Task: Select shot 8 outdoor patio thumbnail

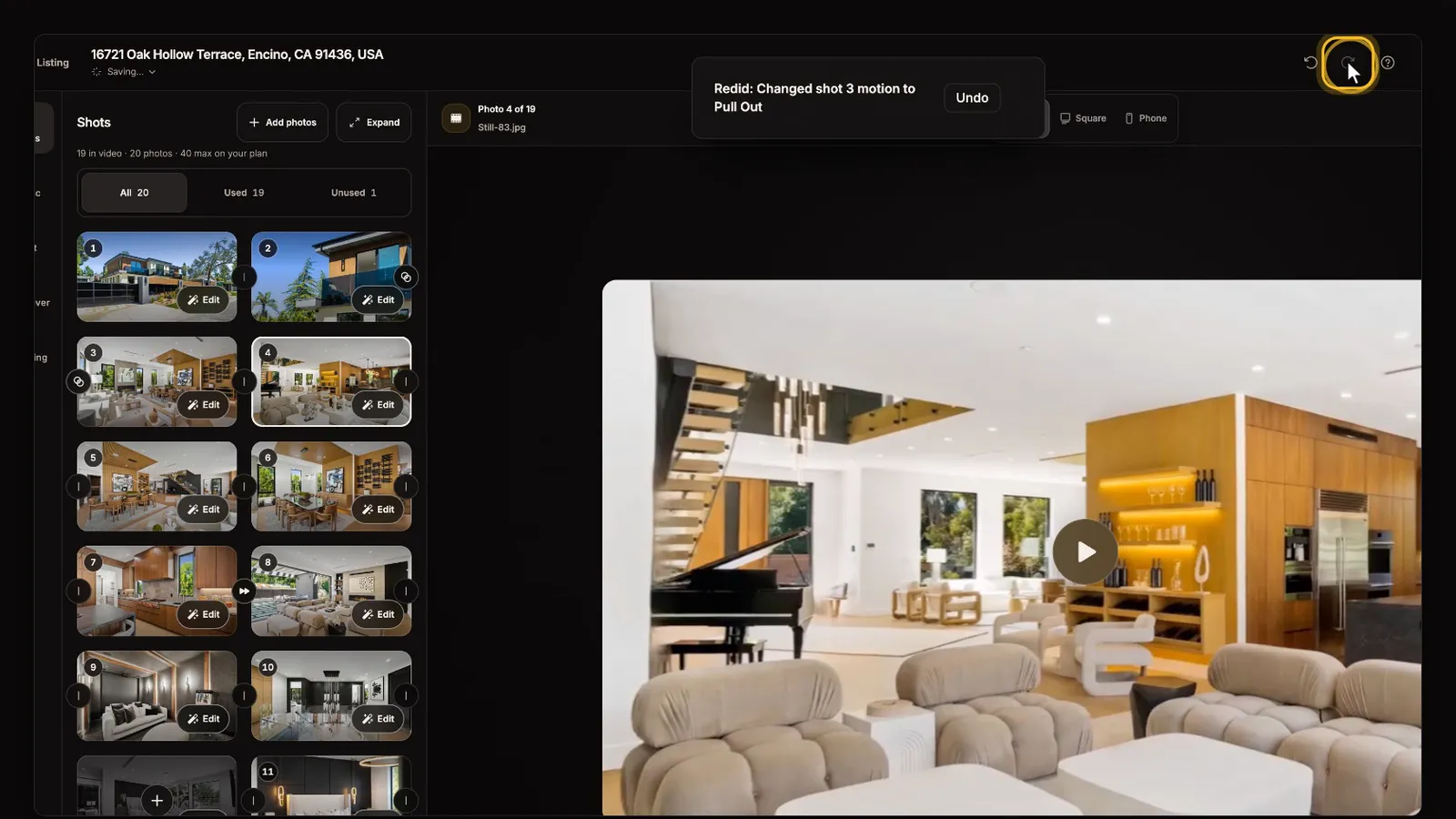Action: (x=331, y=591)
